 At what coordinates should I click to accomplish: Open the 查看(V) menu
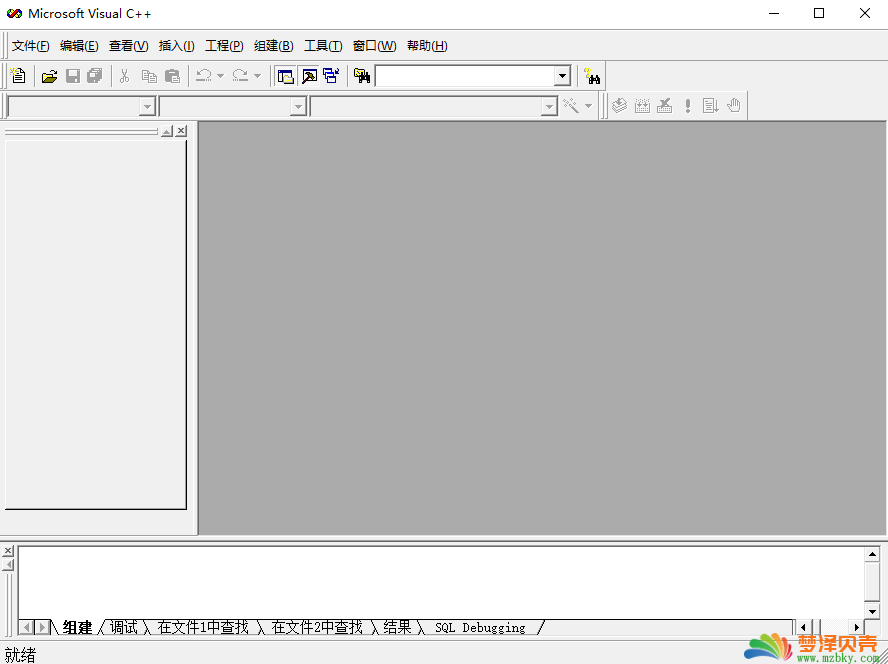129,46
